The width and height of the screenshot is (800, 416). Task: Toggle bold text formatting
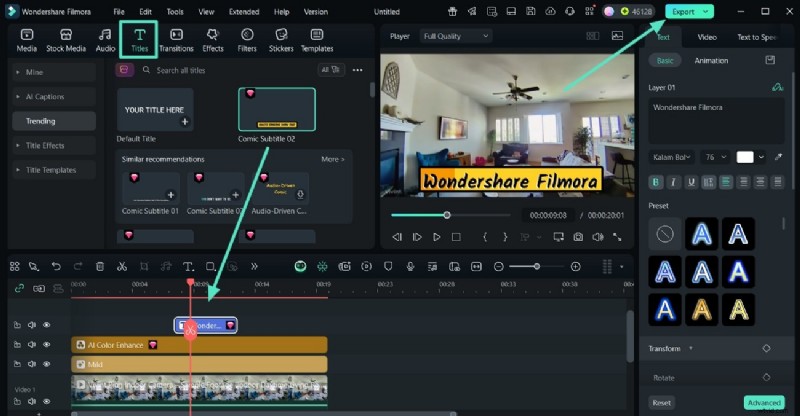[x=657, y=182]
